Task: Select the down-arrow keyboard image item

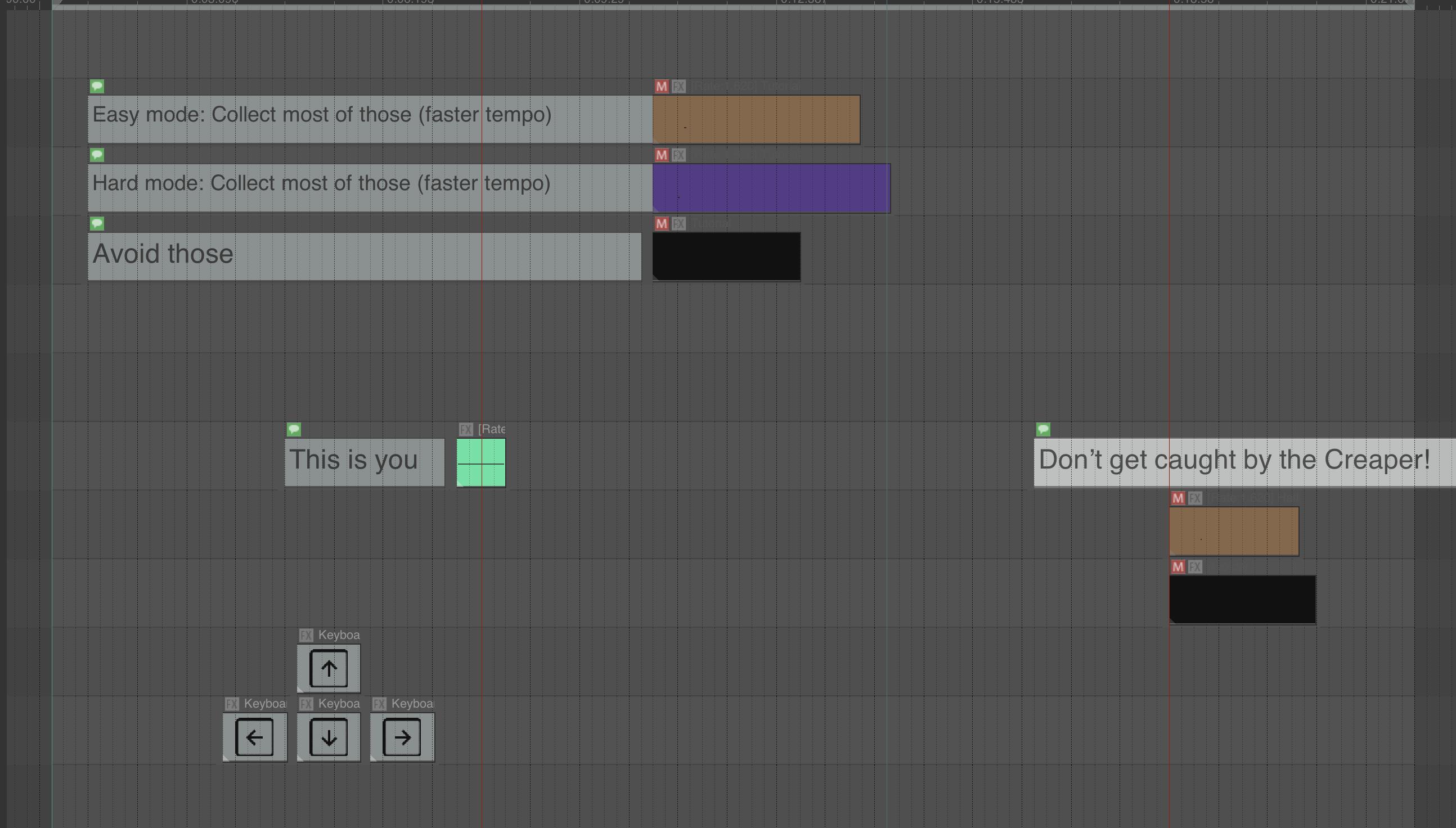Action: [x=329, y=737]
